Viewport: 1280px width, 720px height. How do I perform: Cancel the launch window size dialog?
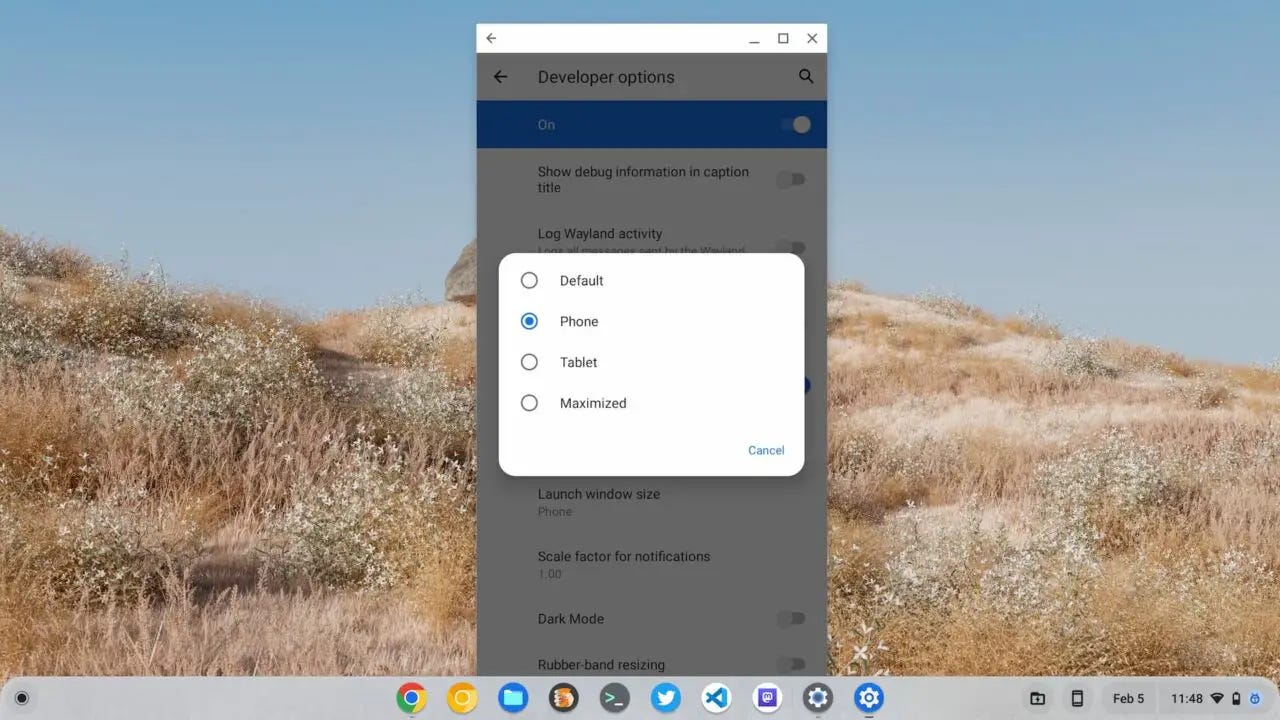click(x=766, y=450)
